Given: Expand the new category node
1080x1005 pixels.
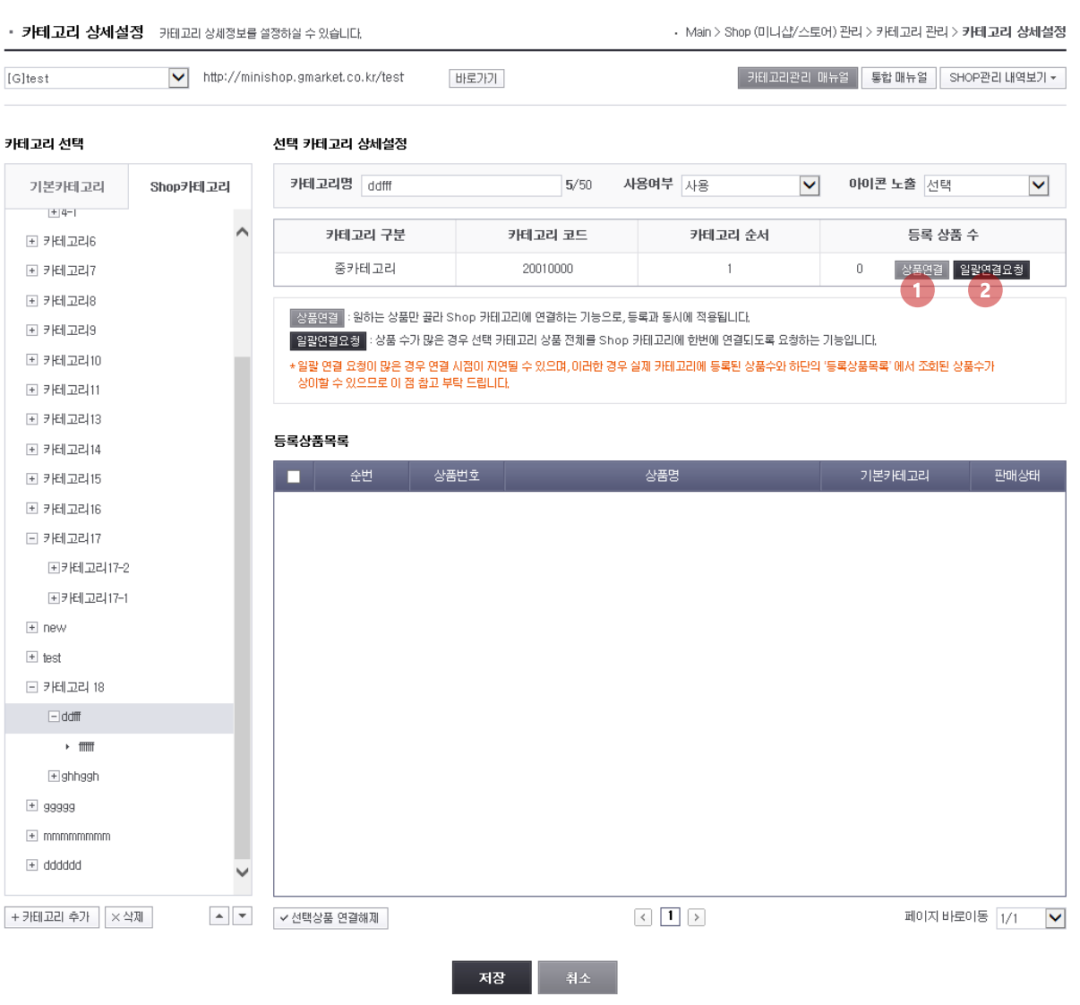Looking at the screenshot, I should 32,628.
